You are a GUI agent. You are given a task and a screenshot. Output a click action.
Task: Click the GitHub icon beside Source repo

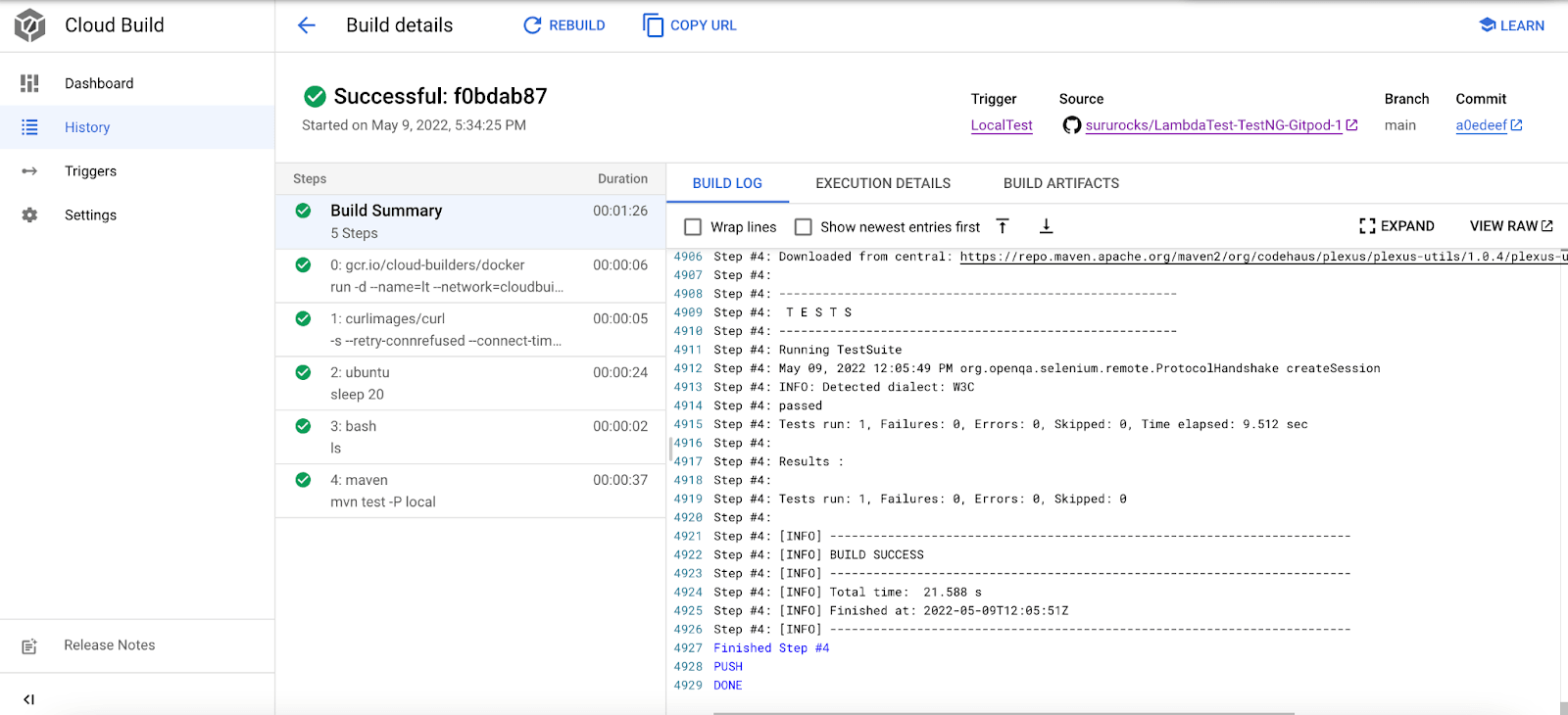[x=1072, y=125]
